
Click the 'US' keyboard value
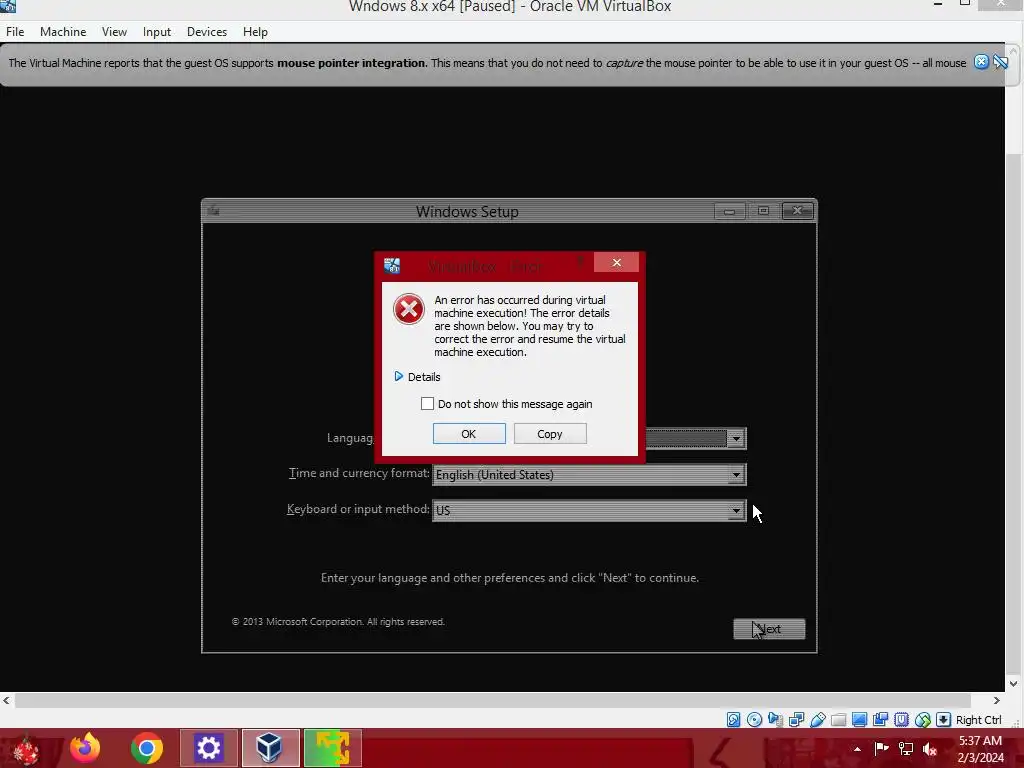tap(443, 510)
